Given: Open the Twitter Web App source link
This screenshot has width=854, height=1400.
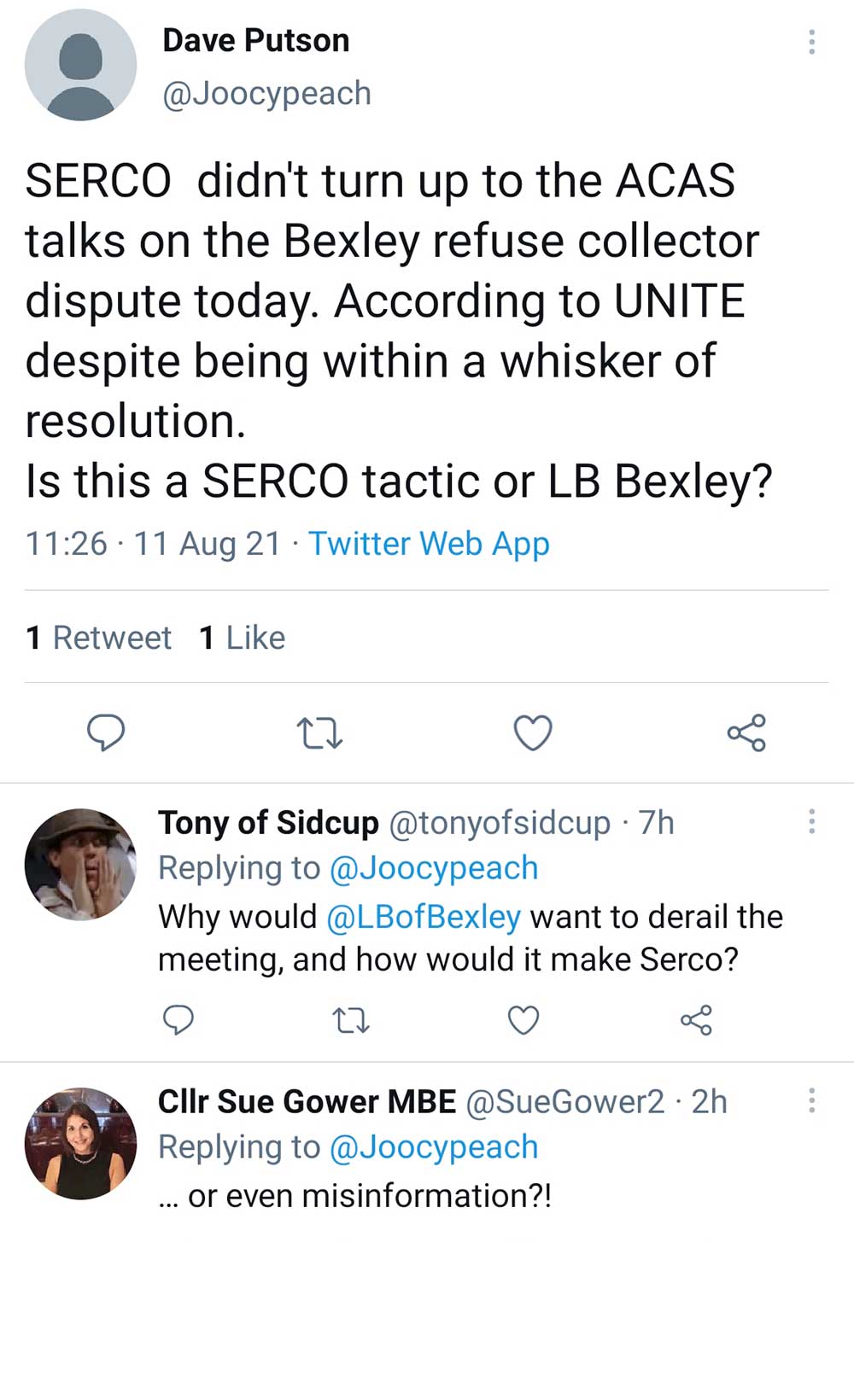Looking at the screenshot, I should click(429, 544).
